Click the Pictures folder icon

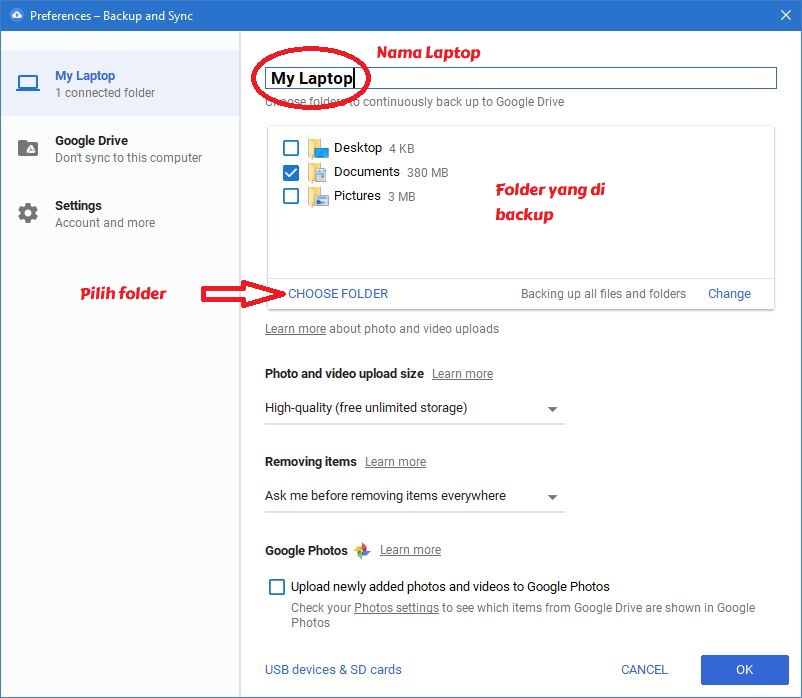(x=318, y=197)
